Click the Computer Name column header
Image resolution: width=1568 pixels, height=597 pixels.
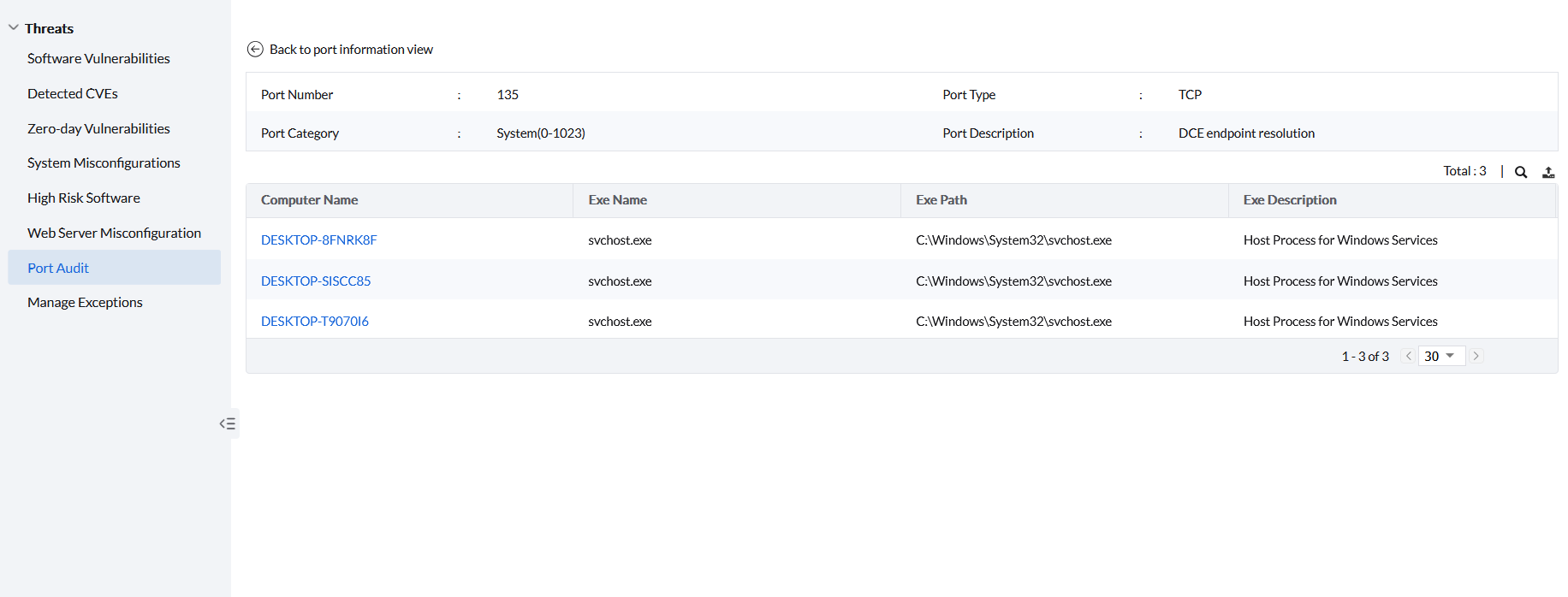310,200
